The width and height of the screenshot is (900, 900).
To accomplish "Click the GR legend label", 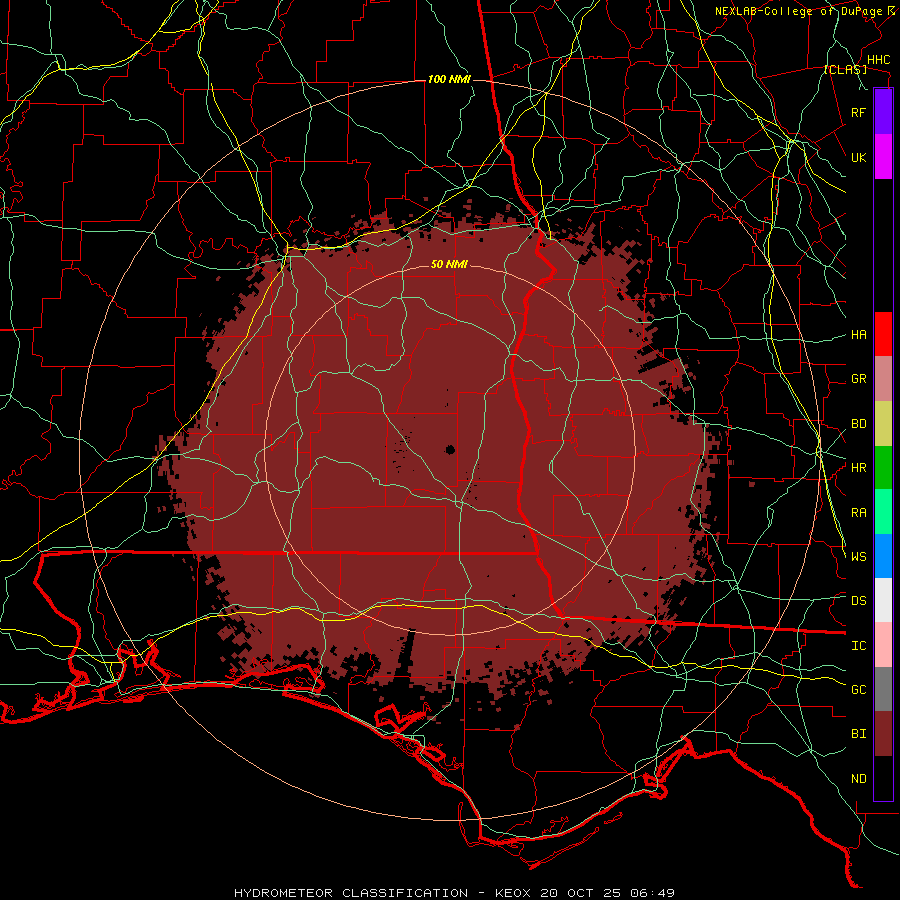I will 858,379.
